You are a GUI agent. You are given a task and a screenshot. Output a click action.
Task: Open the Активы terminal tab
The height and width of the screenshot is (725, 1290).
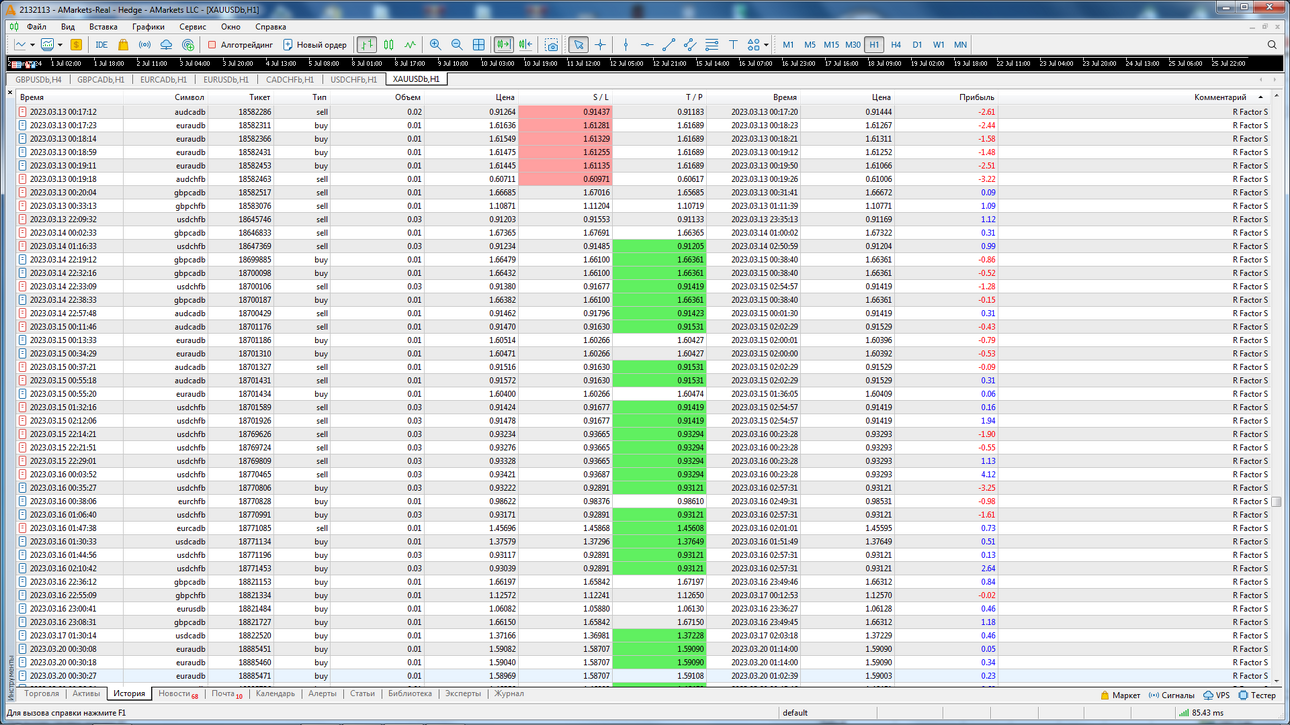click(x=86, y=693)
